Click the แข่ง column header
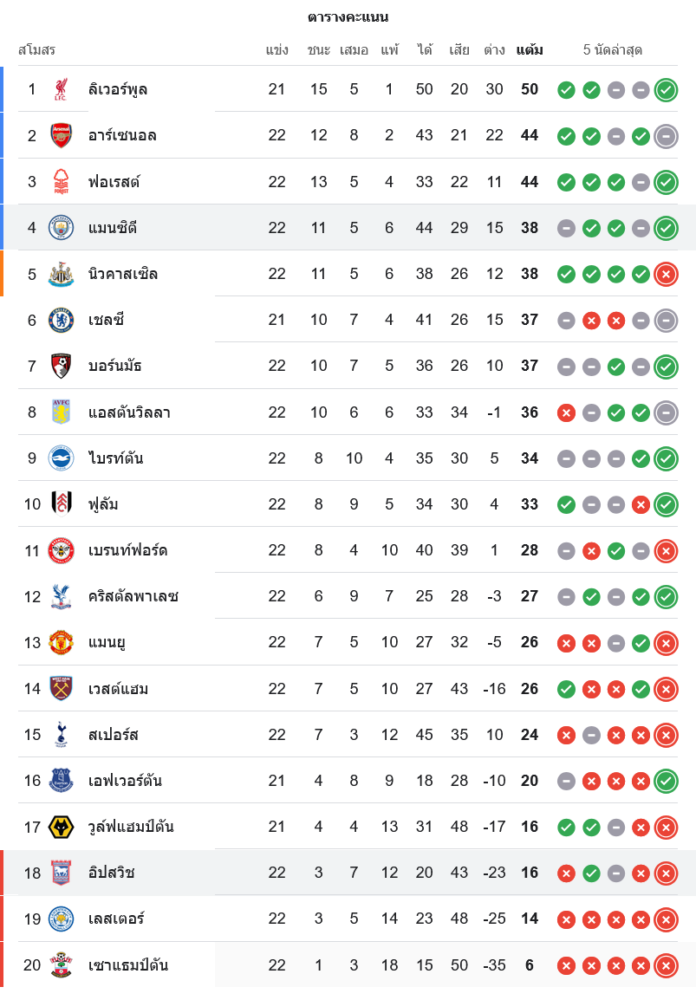The image size is (696, 1000). (x=277, y=49)
